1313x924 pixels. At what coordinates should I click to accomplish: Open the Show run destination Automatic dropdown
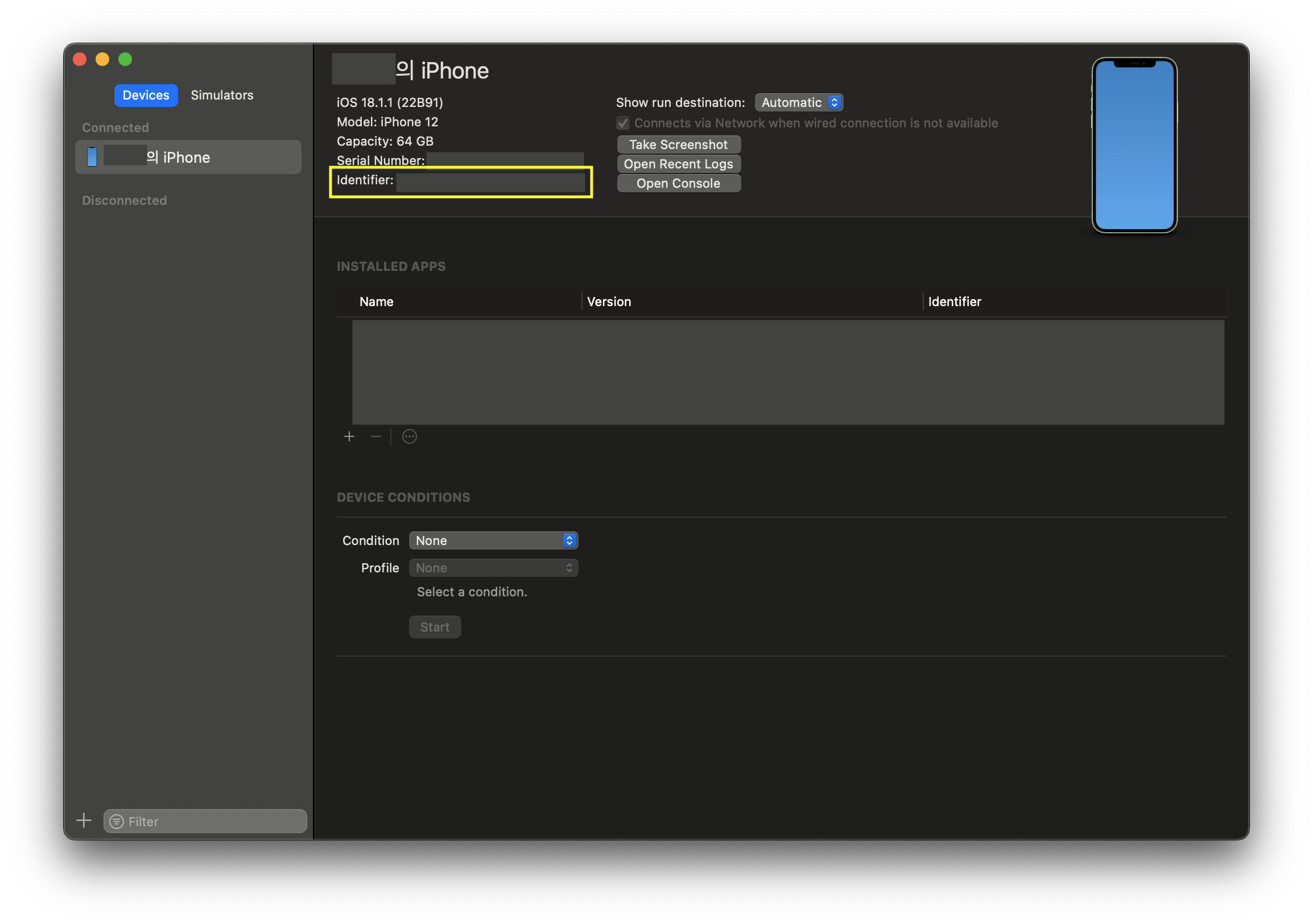pyautogui.click(x=798, y=102)
